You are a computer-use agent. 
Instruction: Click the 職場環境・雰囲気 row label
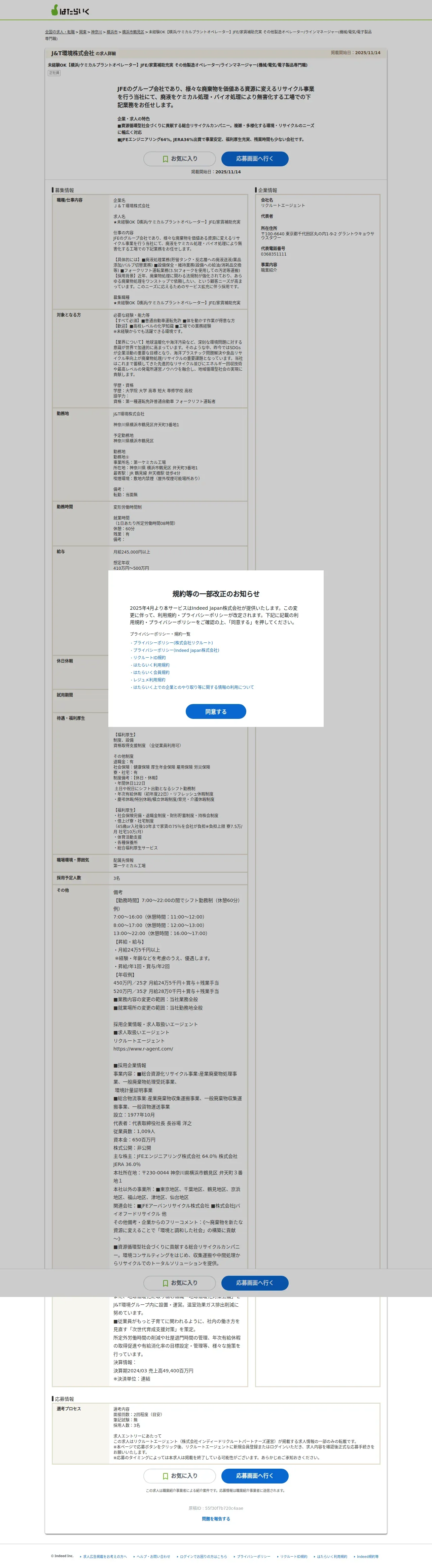pos(73,860)
